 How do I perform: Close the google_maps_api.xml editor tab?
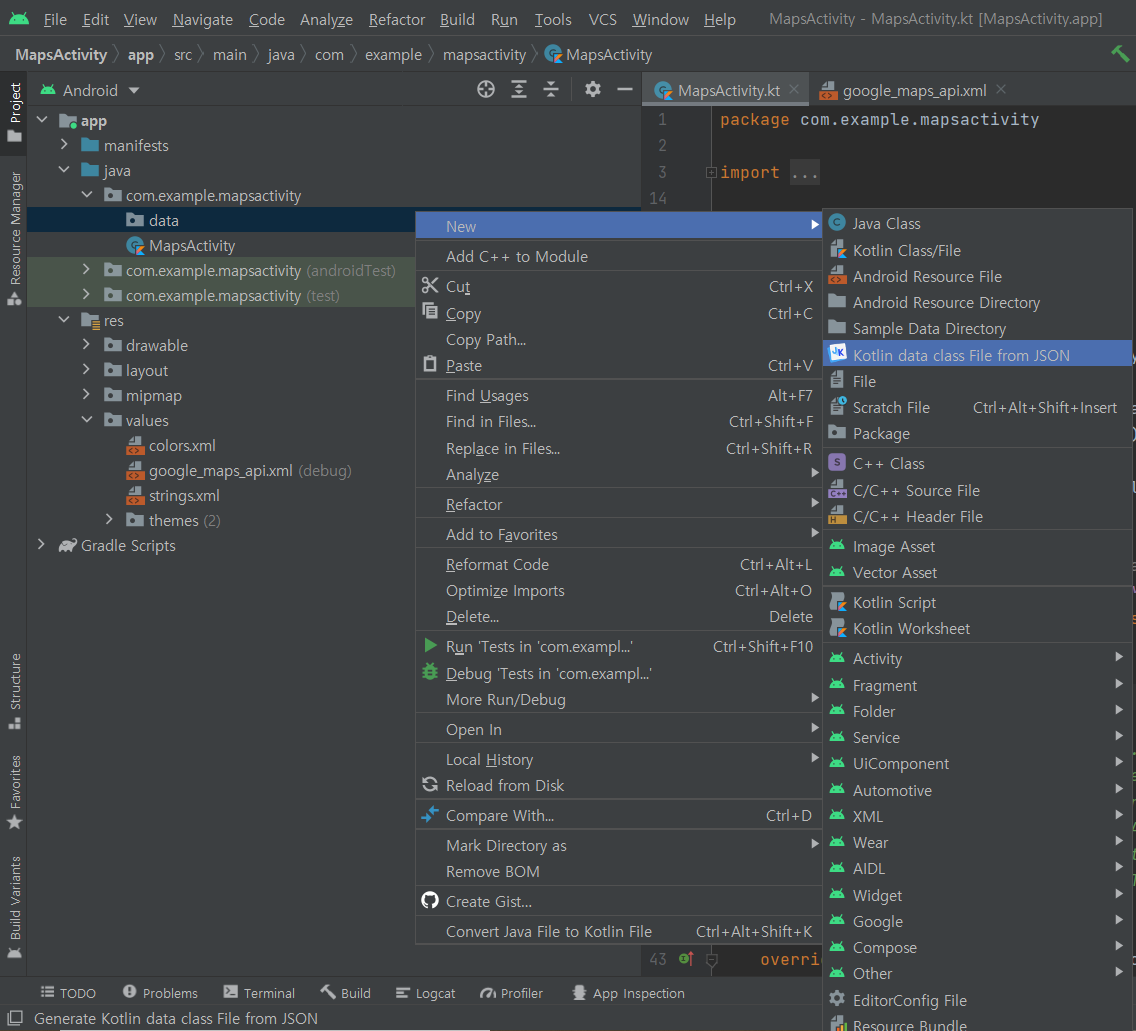(x=1001, y=89)
